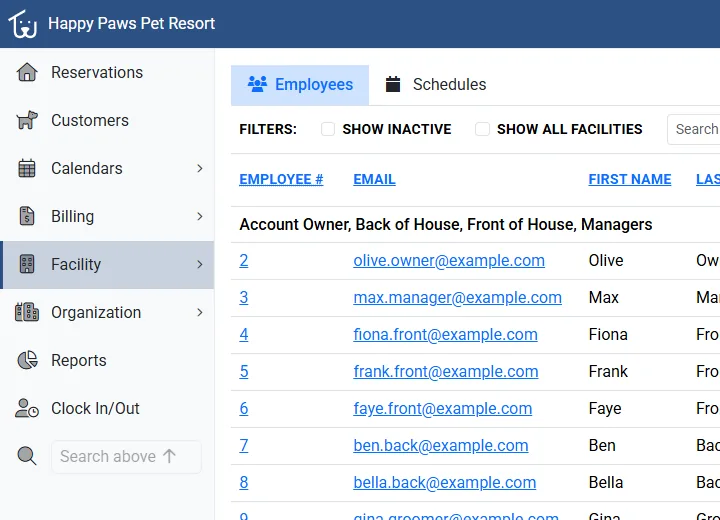Click the Reports pie chart icon
The width and height of the screenshot is (720, 520).
(28, 360)
